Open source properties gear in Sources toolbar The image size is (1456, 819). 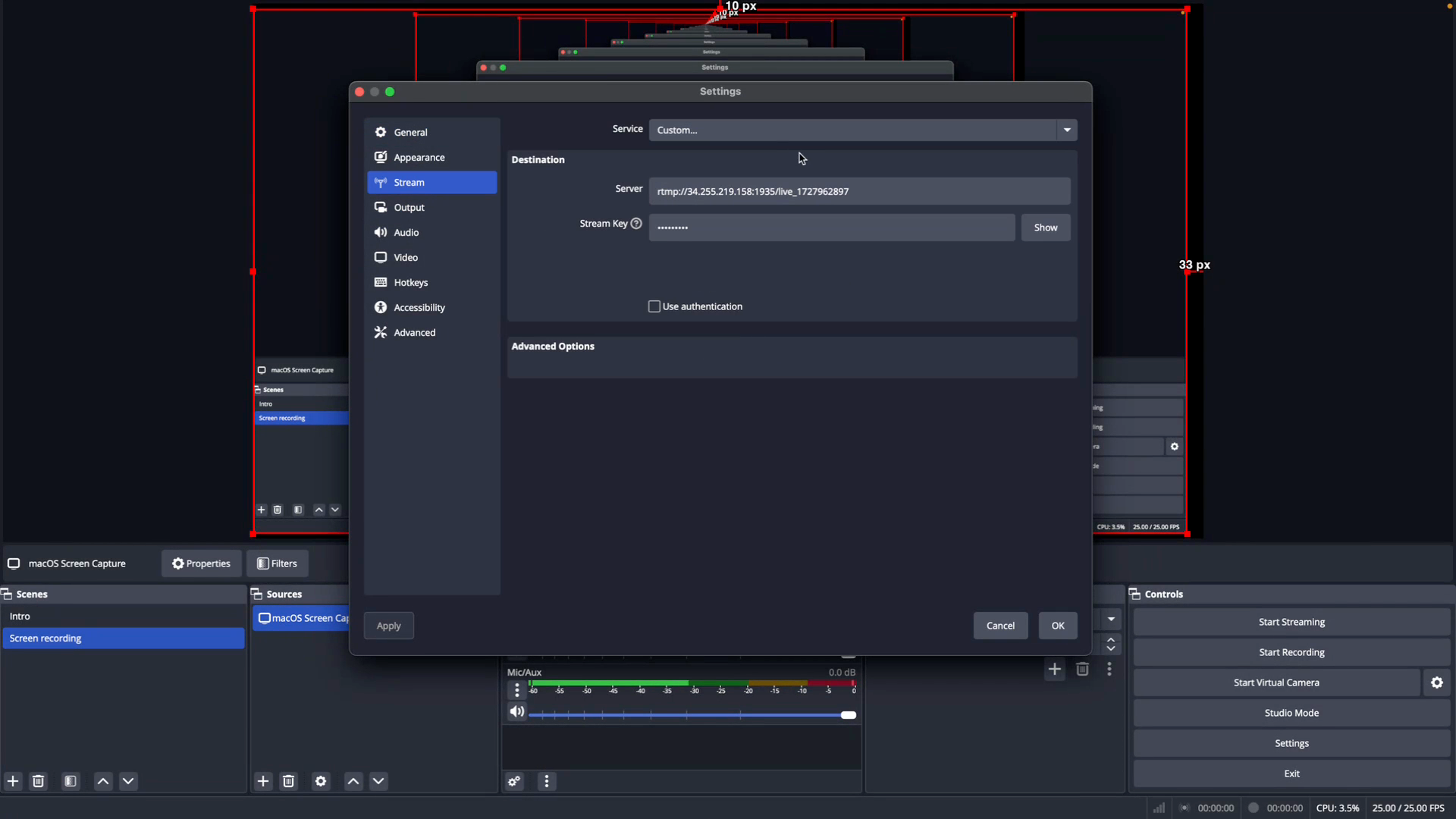[x=321, y=782]
